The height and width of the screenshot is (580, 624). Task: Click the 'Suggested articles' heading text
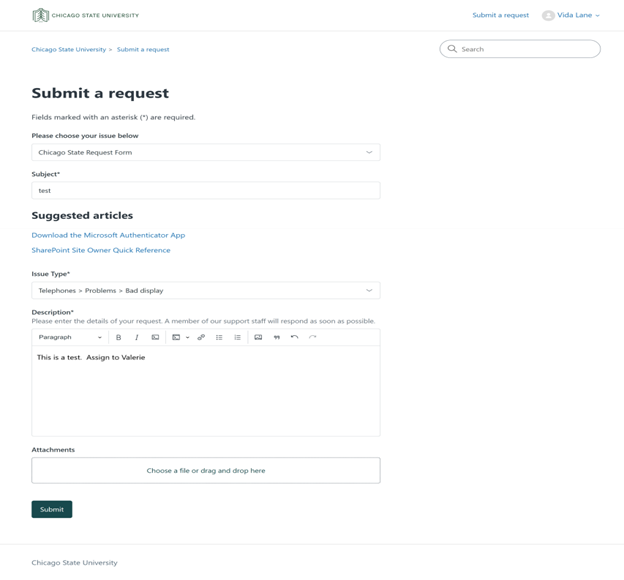click(x=82, y=215)
